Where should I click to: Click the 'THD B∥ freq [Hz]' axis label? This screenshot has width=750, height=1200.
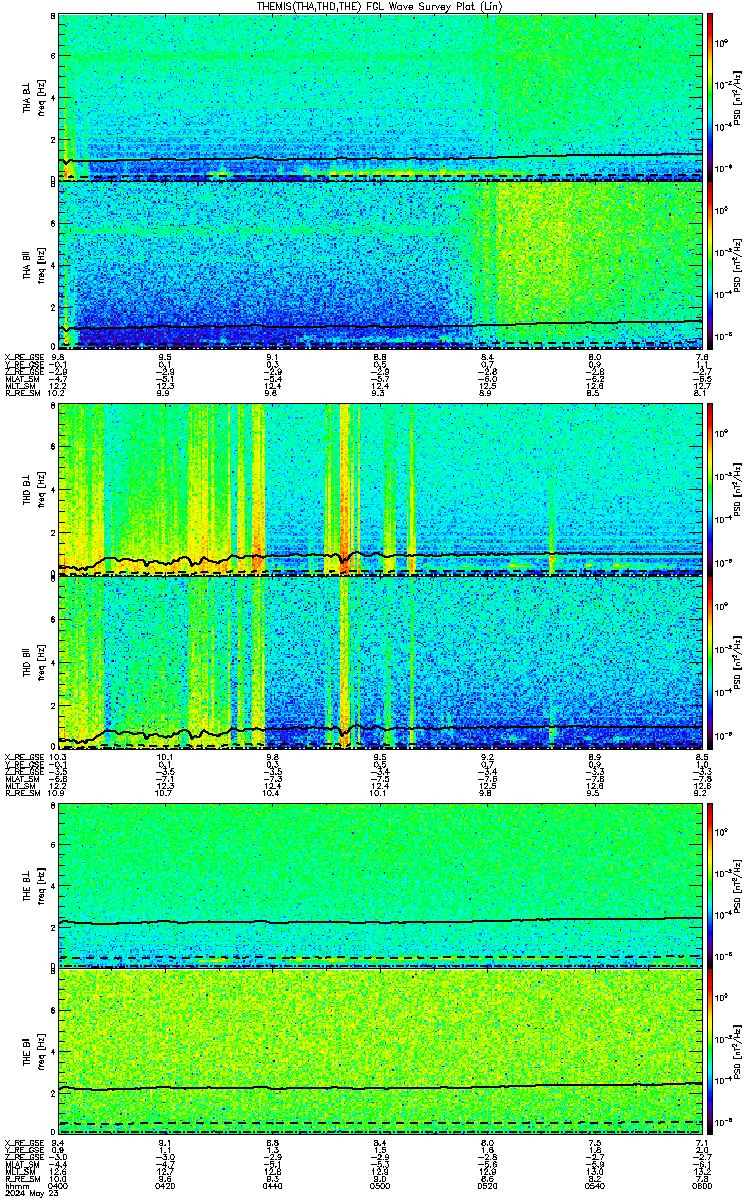[x=33, y=662]
